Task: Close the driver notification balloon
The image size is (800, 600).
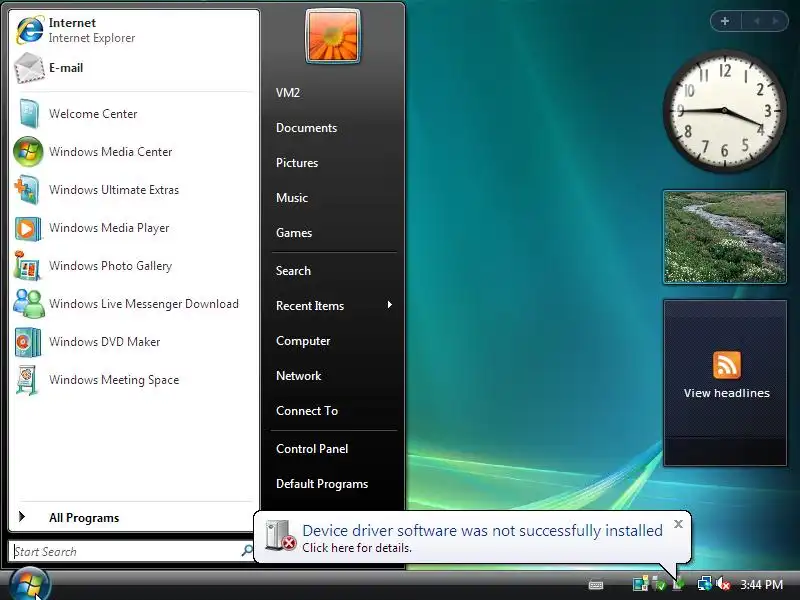Action: pyautogui.click(x=678, y=524)
